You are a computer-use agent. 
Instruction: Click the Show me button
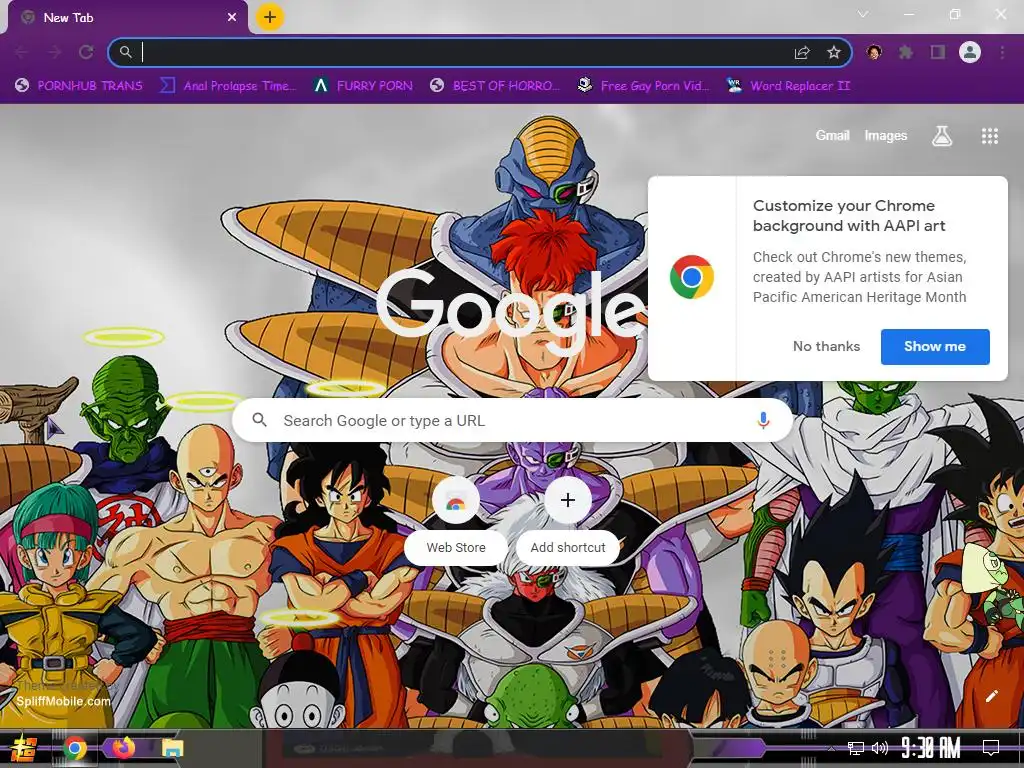tap(935, 346)
